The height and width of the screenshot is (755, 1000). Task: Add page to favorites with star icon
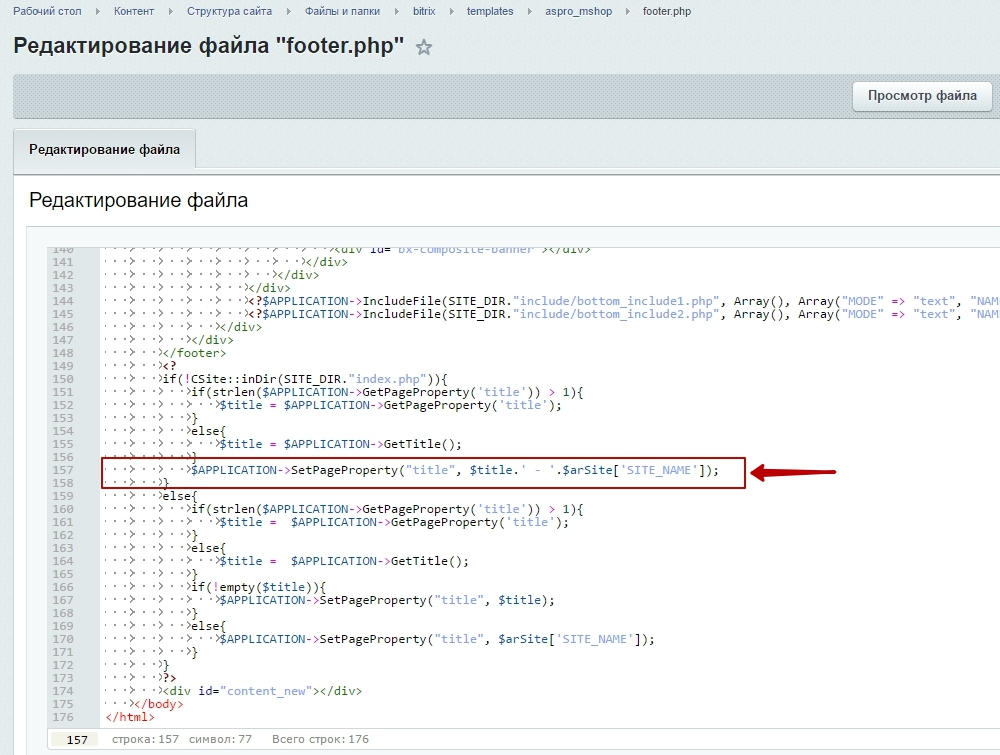[424, 48]
